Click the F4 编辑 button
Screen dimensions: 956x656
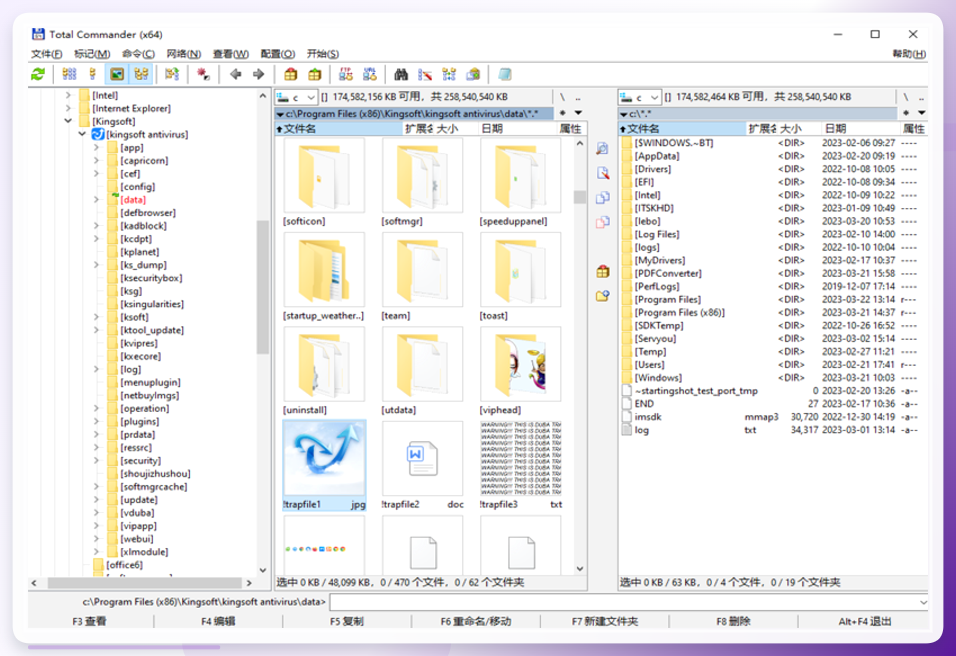point(218,621)
